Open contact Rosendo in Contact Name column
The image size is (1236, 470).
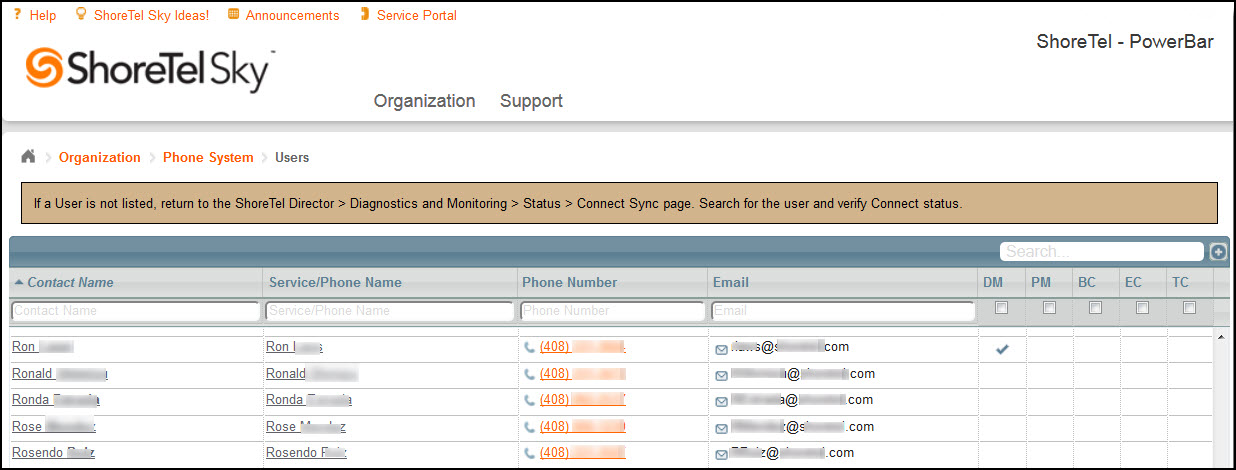coord(53,452)
